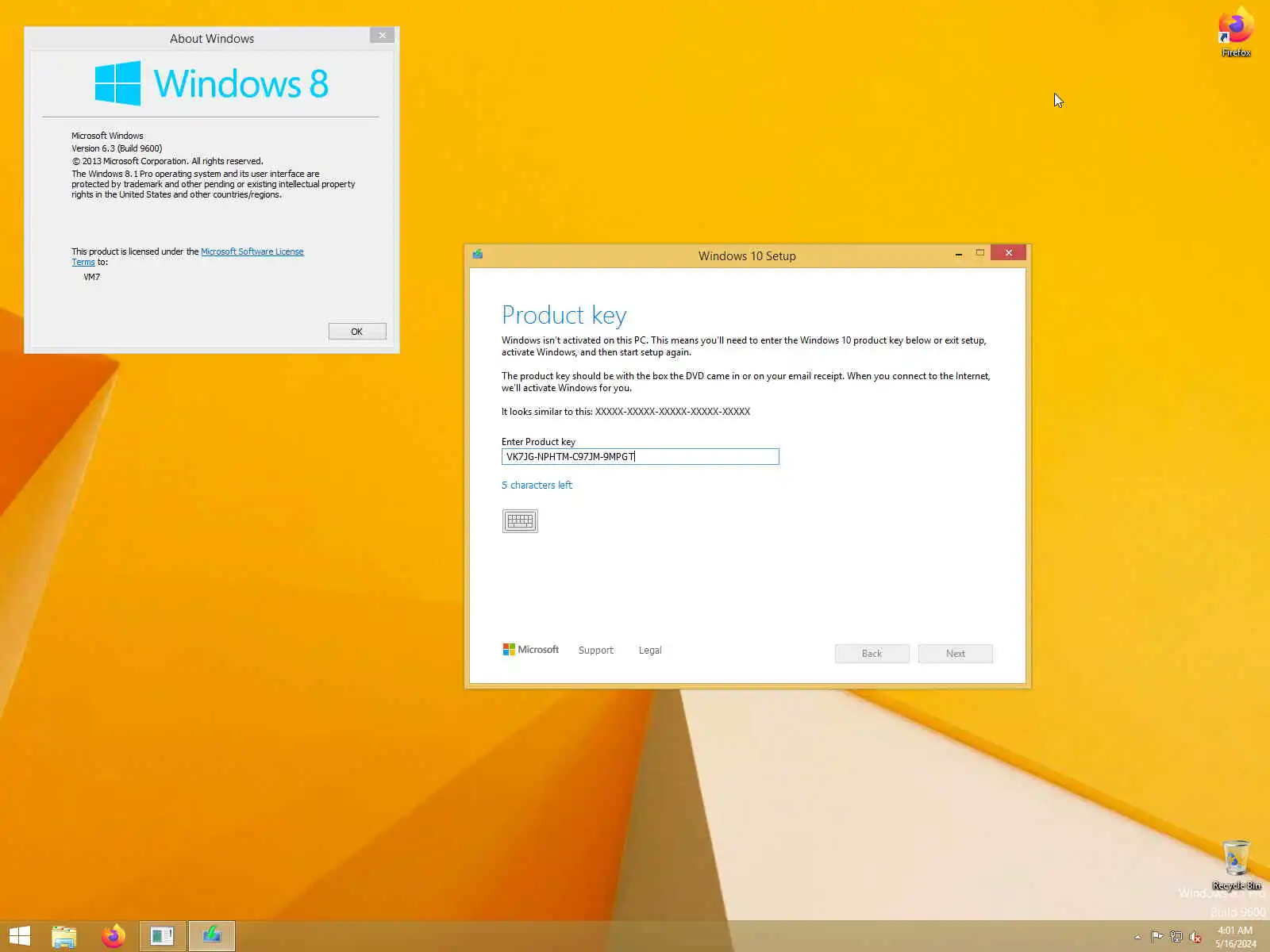
Task: Open the Start menu button
Action: [20, 936]
